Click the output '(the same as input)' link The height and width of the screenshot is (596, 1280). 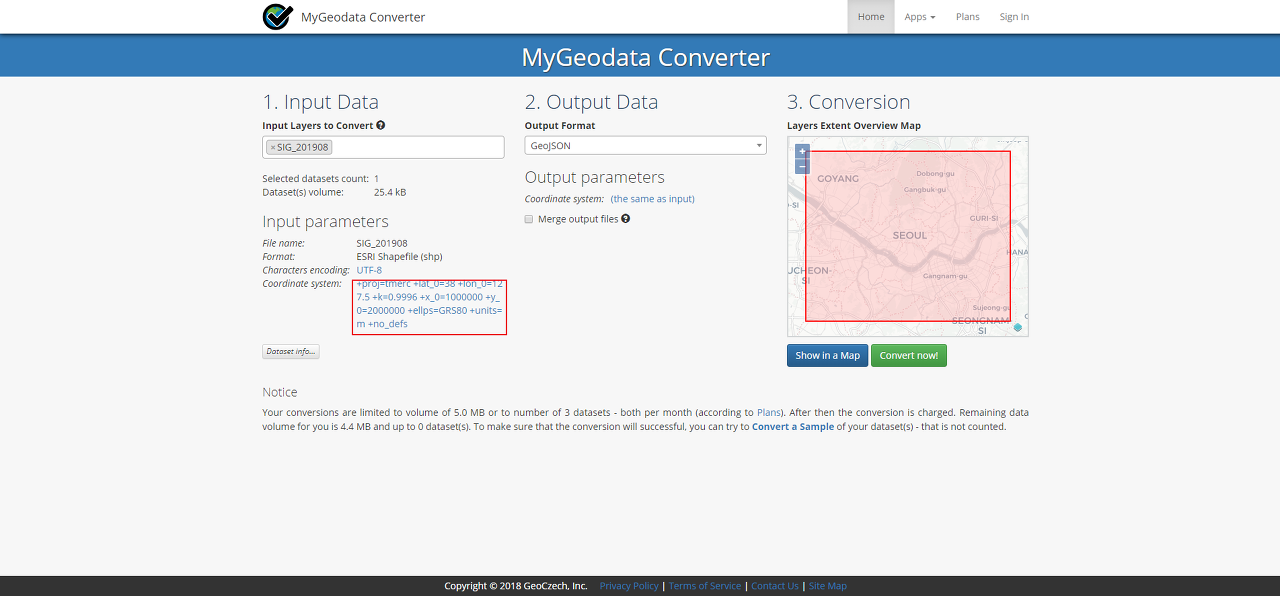pos(653,199)
